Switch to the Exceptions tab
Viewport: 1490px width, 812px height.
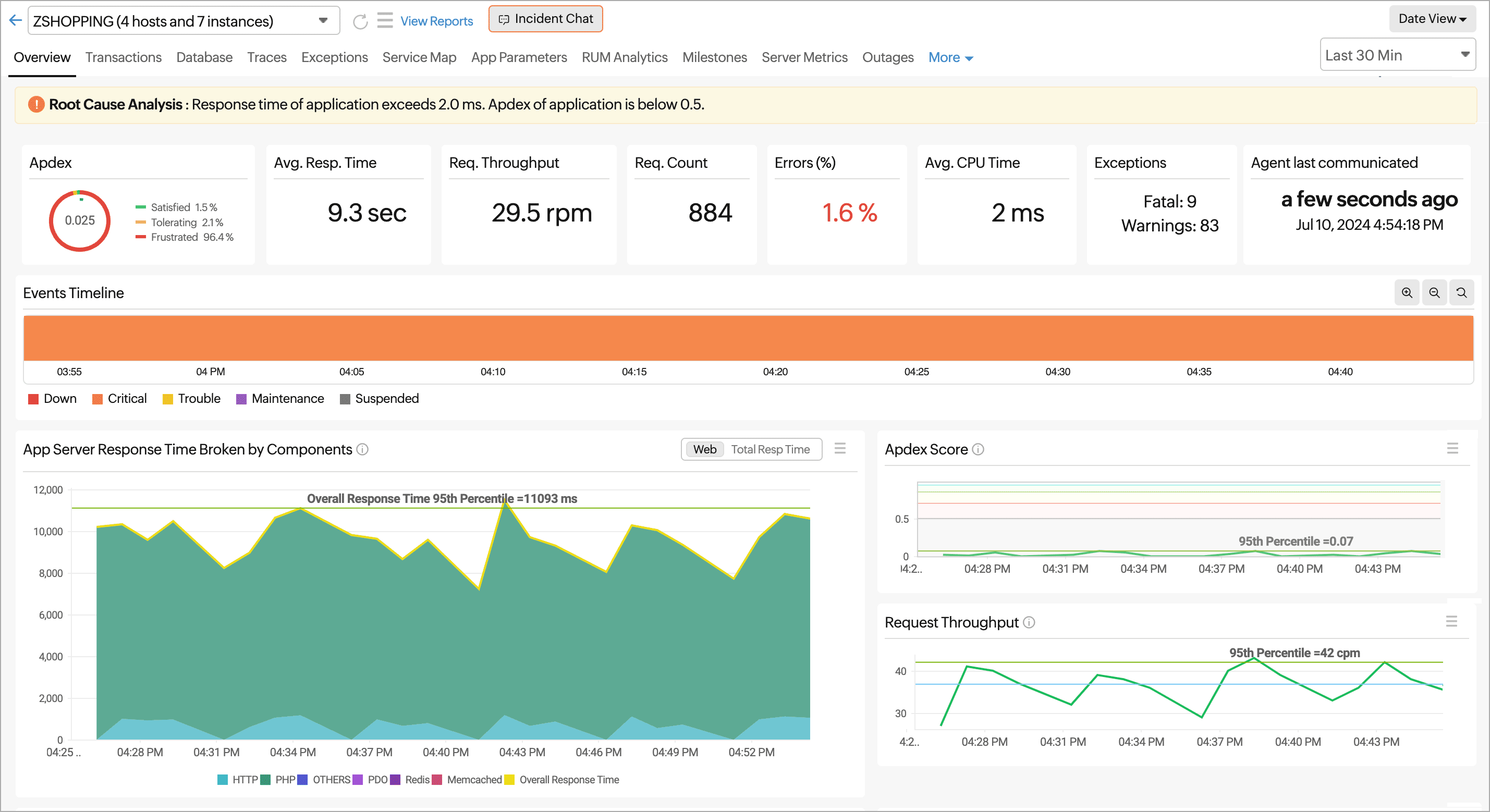[334, 57]
